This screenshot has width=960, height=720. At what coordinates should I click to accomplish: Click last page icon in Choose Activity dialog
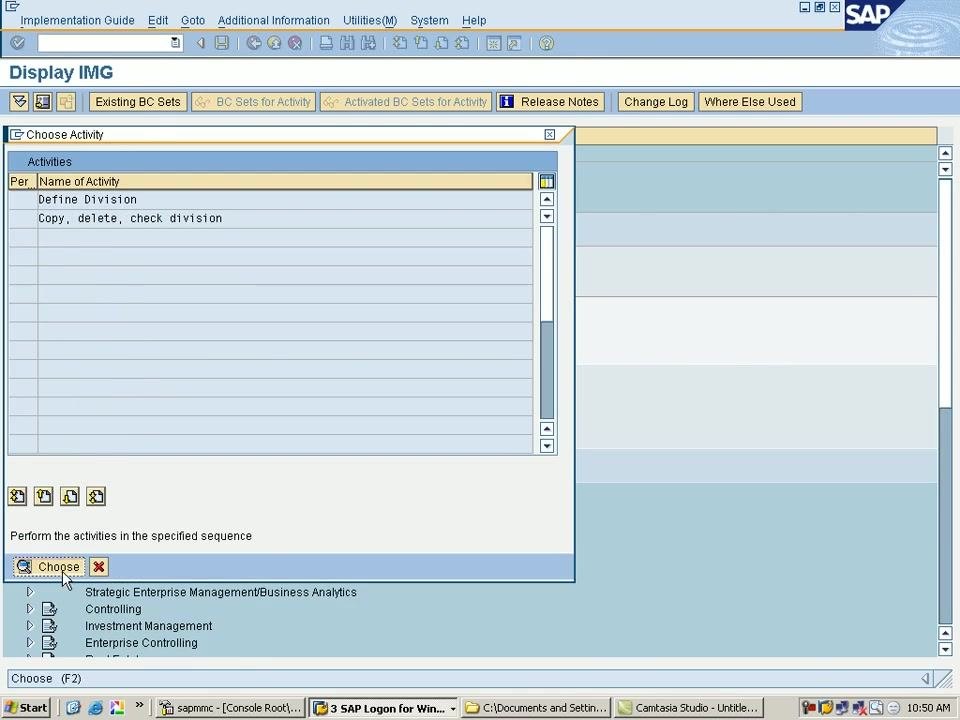(96, 496)
